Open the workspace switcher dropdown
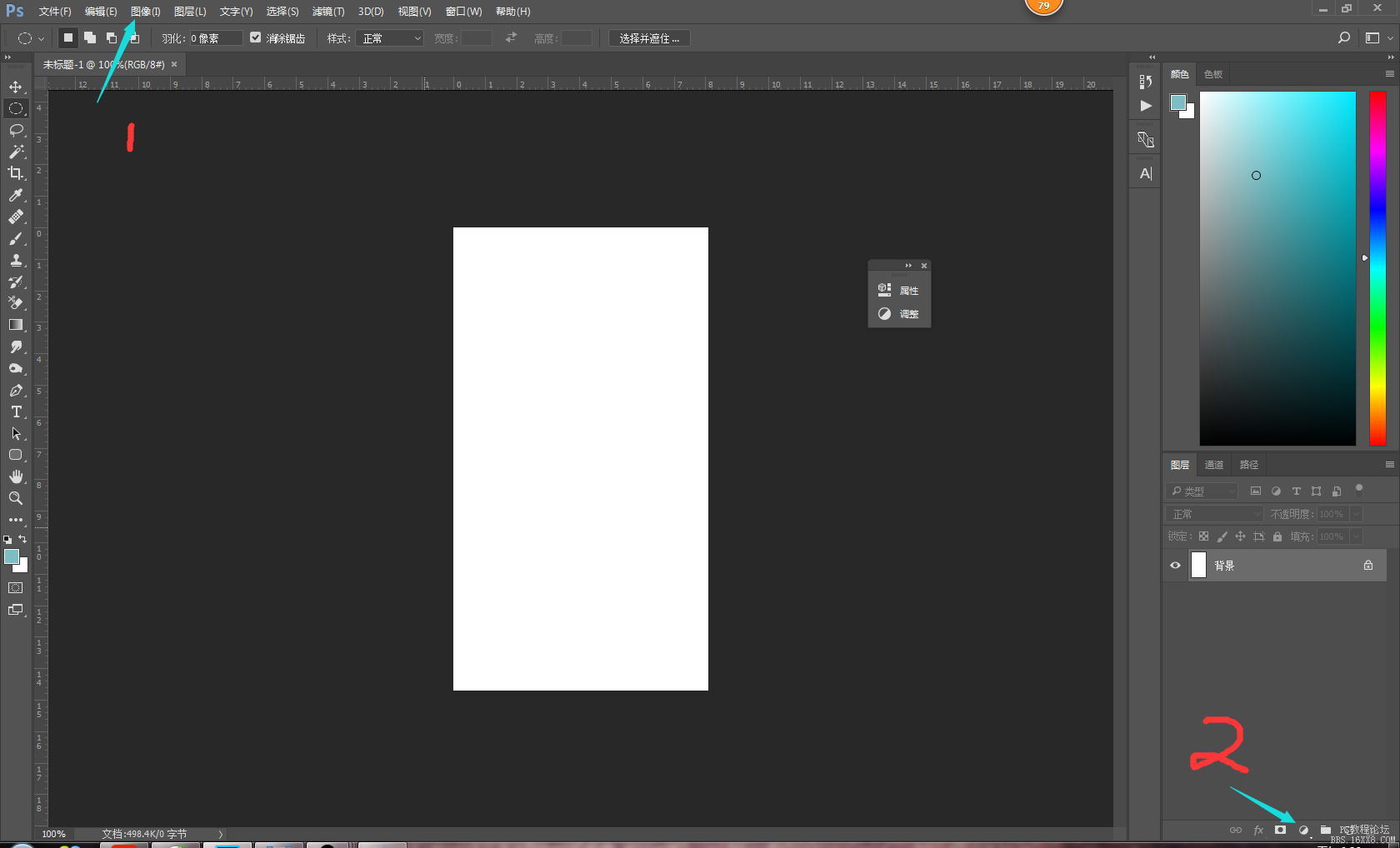This screenshot has height=848, width=1400. pos(1379,38)
